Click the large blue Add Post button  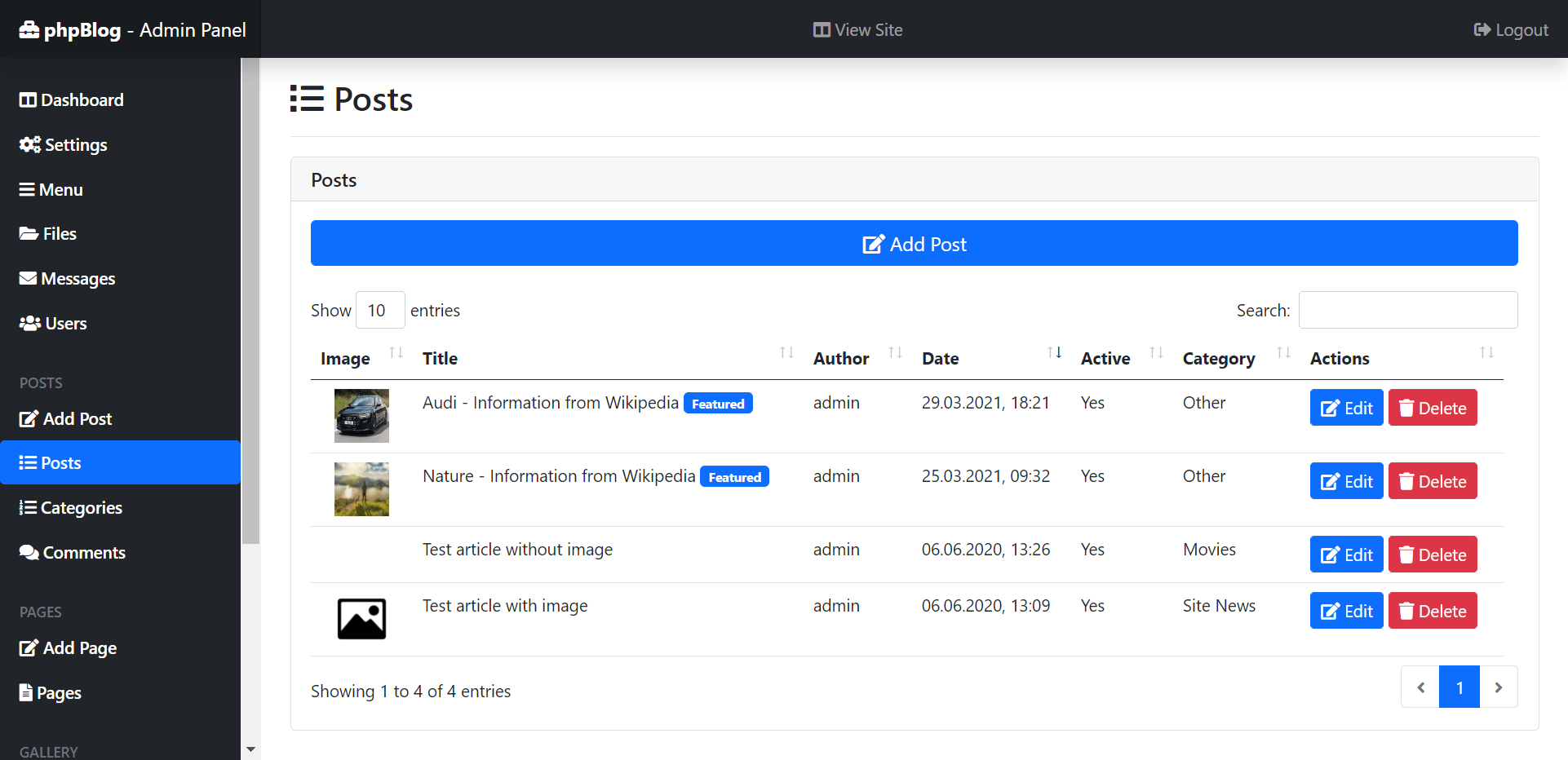[x=914, y=243]
